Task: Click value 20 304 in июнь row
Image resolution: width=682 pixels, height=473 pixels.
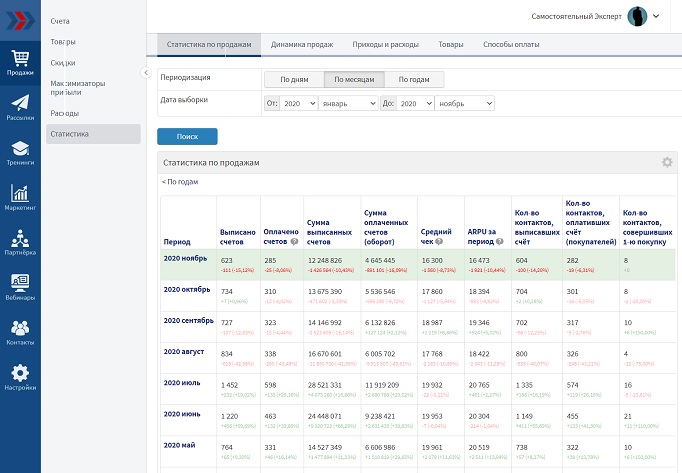Action: (x=479, y=416)
